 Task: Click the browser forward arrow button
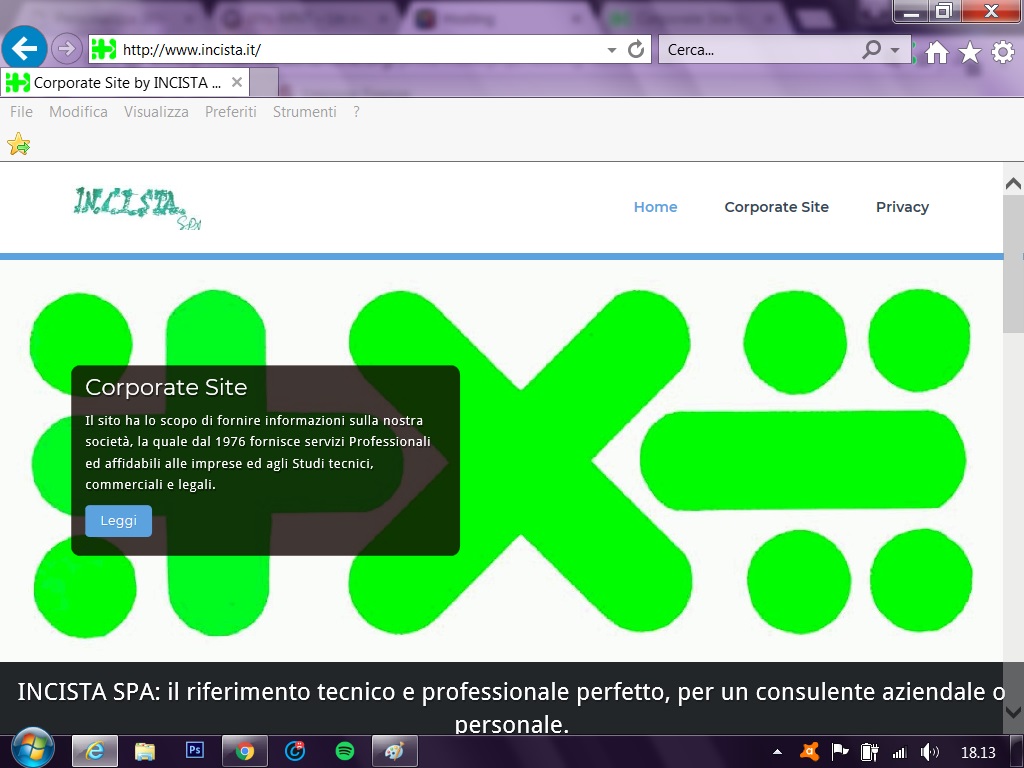point(66,49)
